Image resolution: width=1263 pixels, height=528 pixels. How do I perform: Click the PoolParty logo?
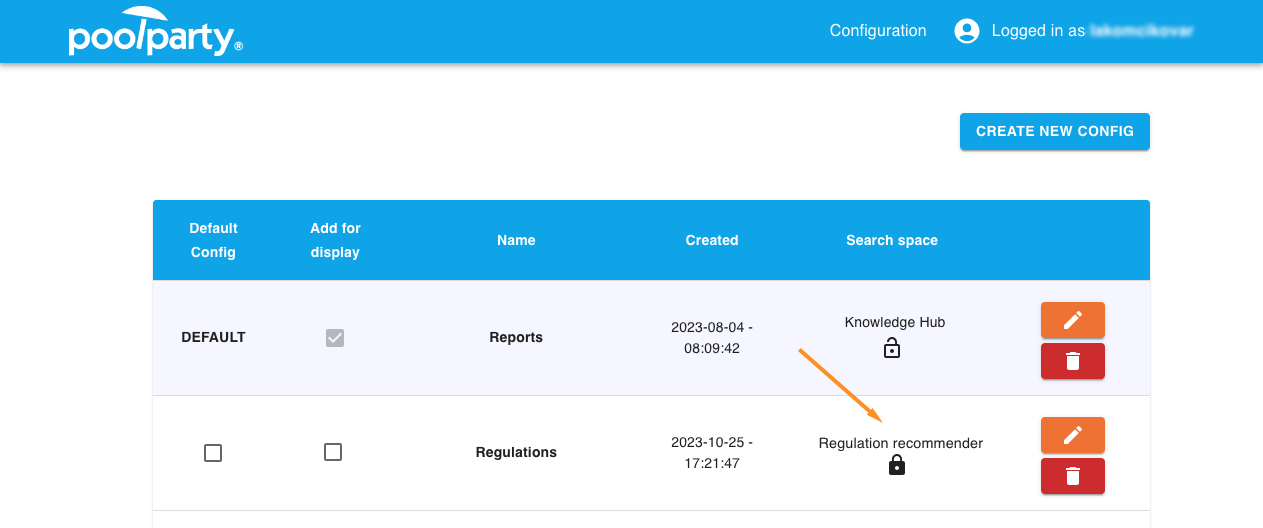tap(155, 31)
